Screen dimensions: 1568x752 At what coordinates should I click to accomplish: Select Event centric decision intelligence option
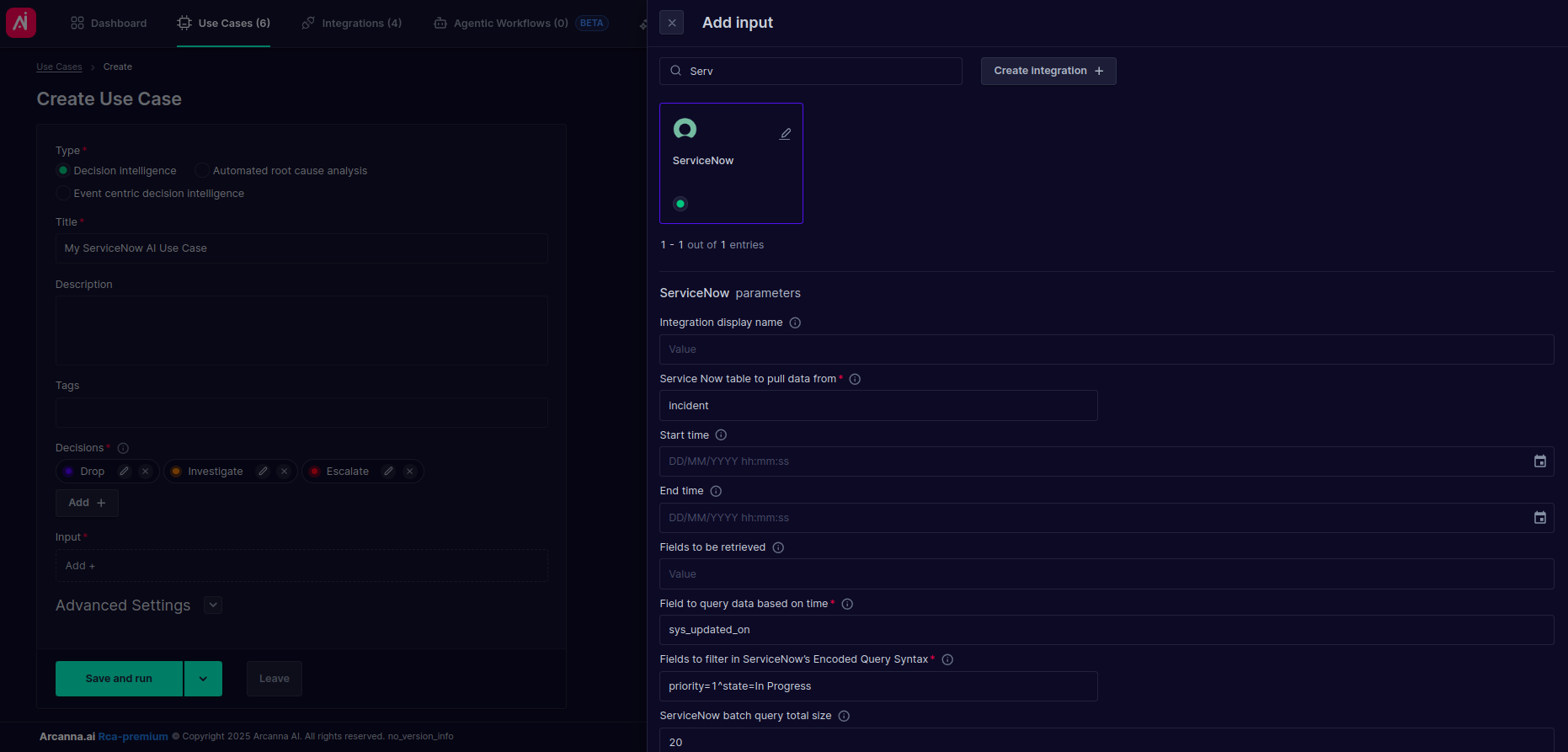[x=63, y=193]
